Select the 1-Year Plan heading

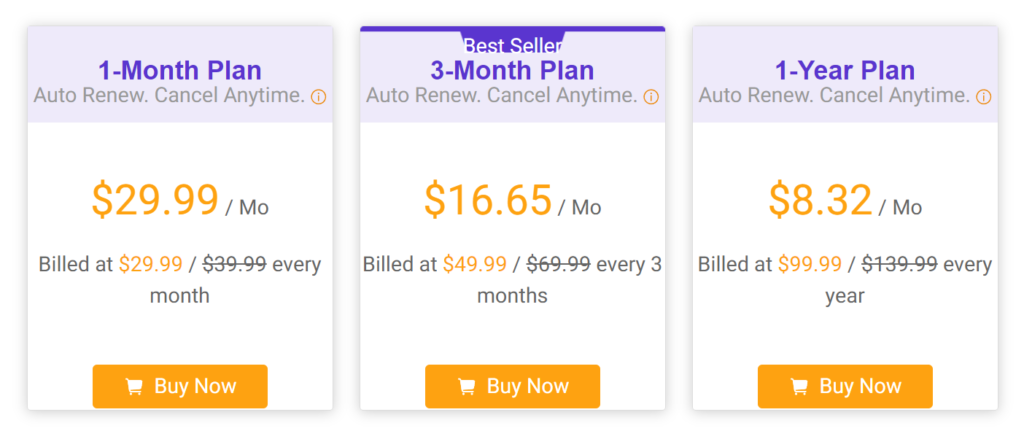[x=845, y=71]
